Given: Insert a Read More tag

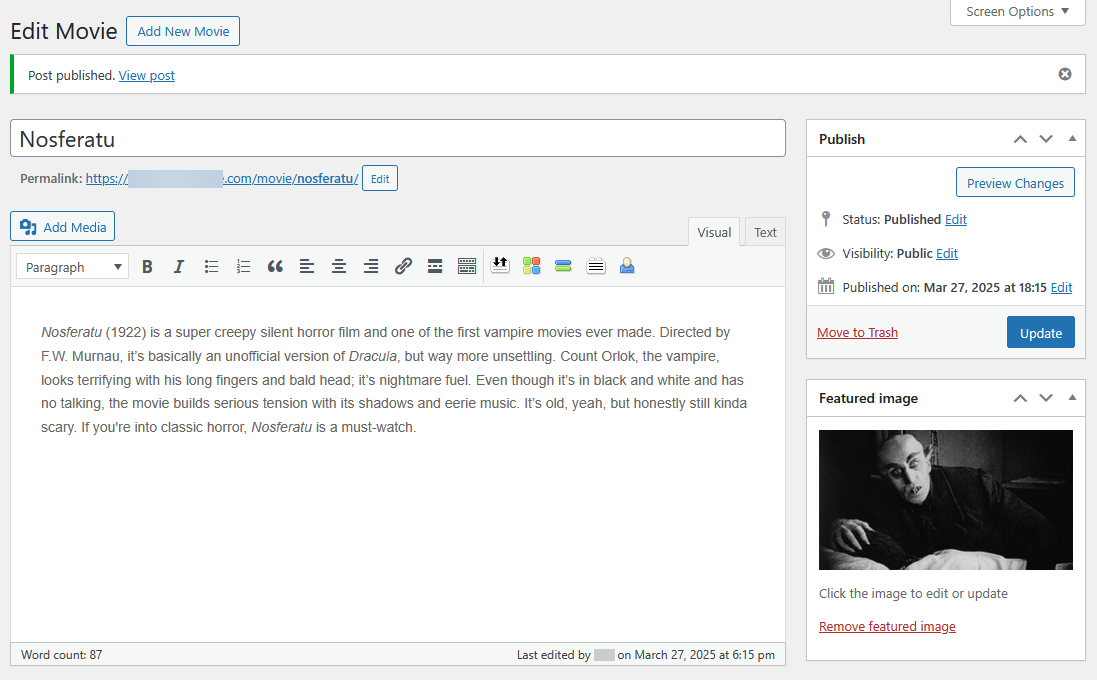Looking at the screenshot, I should tap(435, 266).
